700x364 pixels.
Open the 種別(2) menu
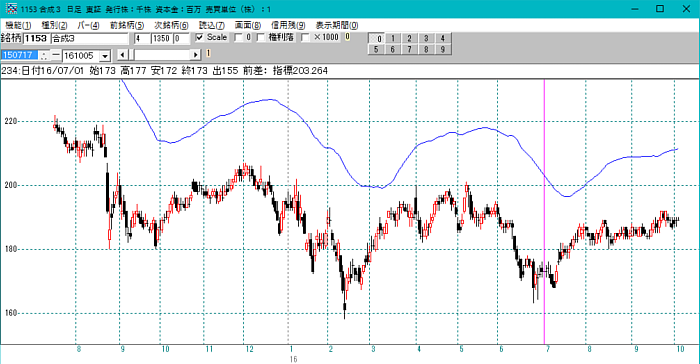(x=54, y=25)
